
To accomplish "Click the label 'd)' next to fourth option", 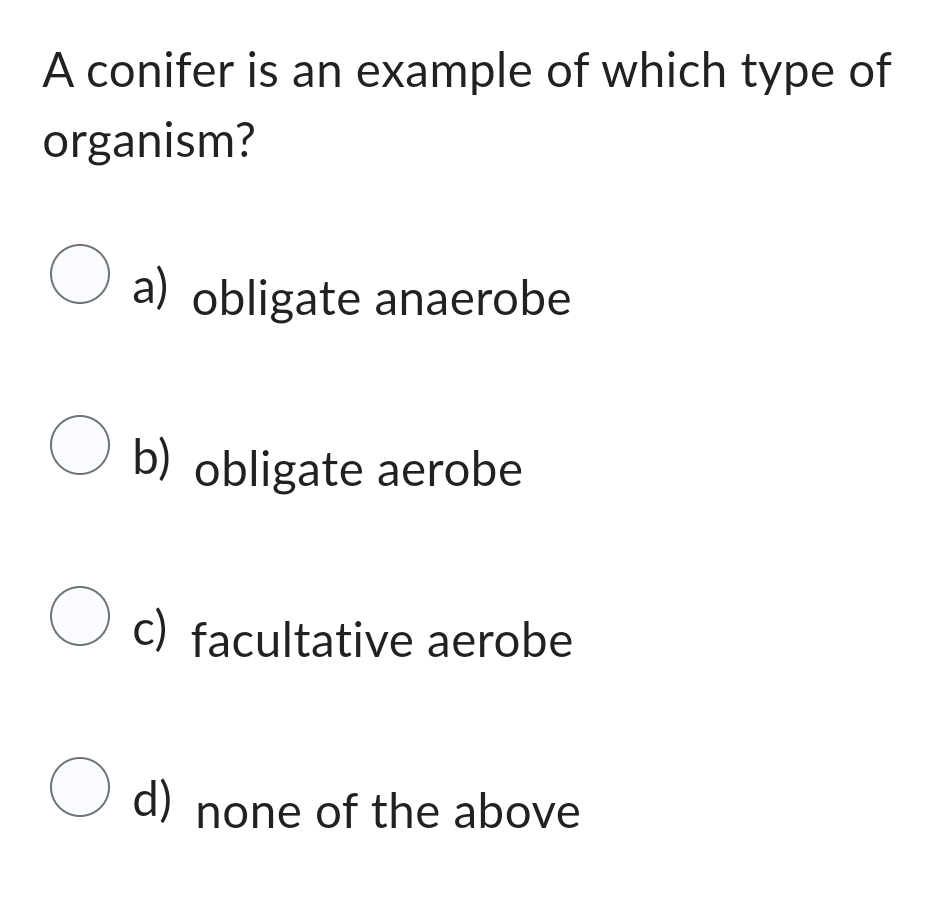I will tap(151, 801).
